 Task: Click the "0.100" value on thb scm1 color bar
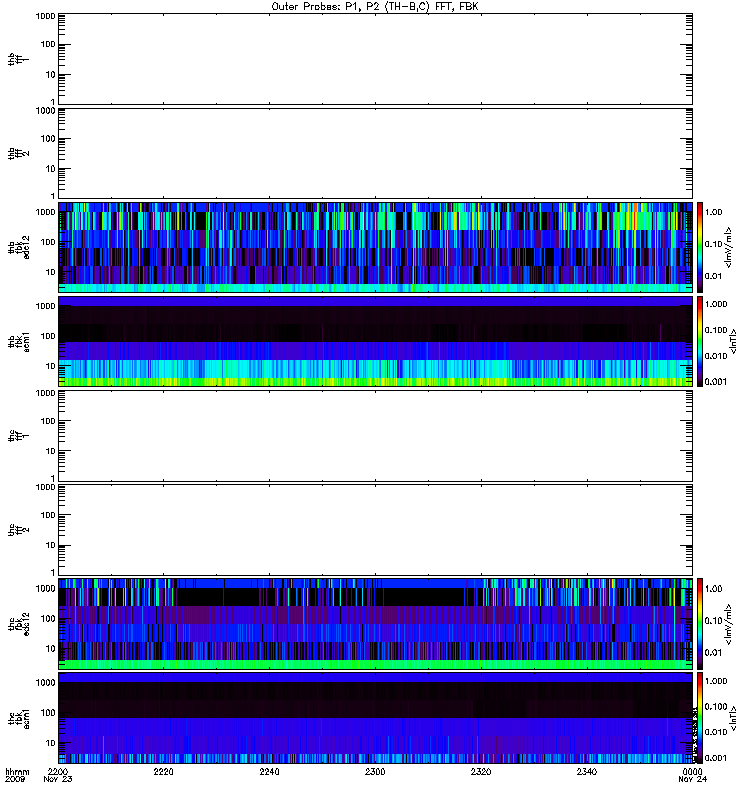click(x=716, y=330)
